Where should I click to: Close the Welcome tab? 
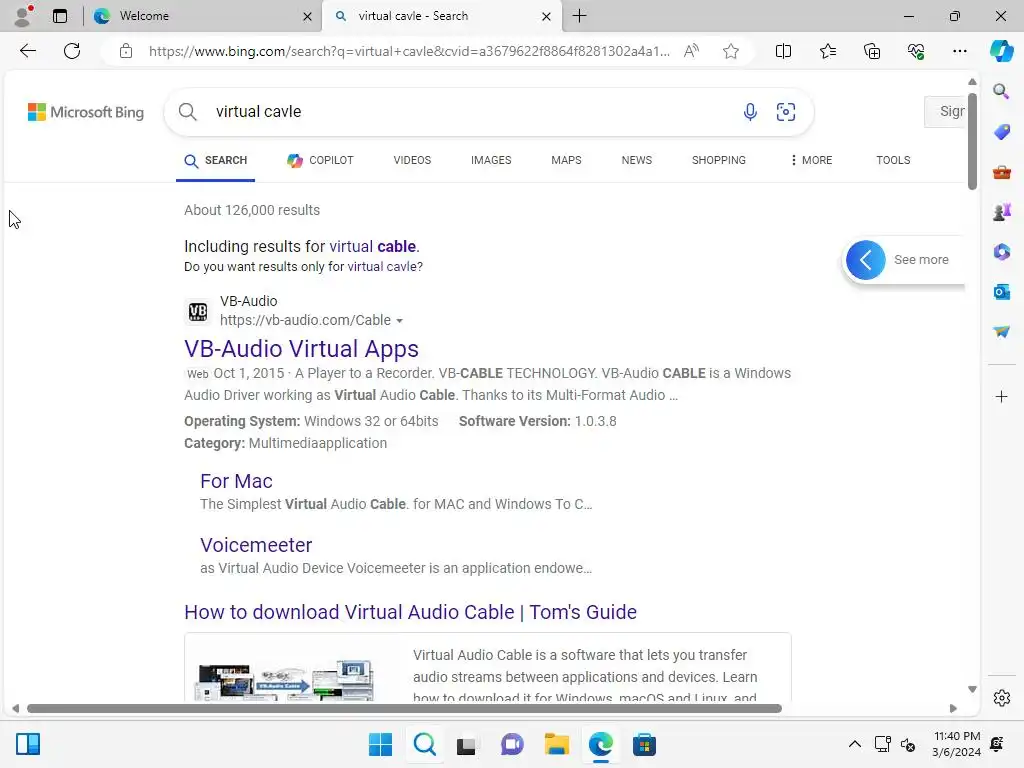307,16
